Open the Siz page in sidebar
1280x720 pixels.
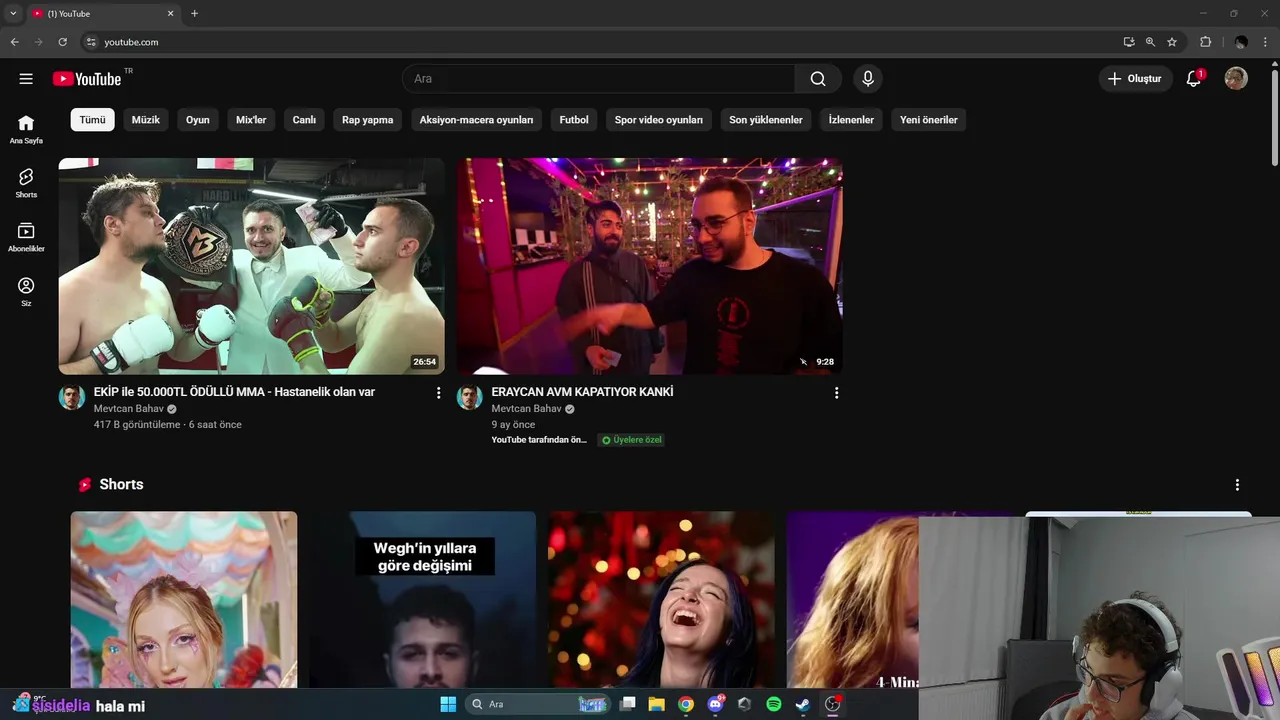pyautogui.click(x=26, y=291)
